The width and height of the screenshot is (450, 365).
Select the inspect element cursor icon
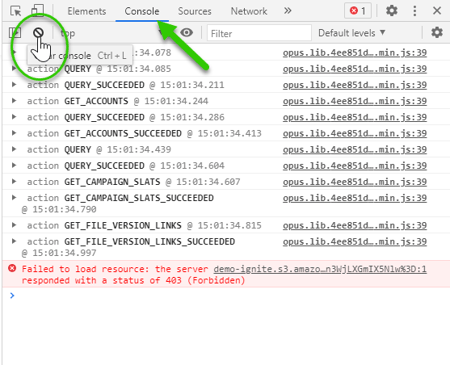point(15,11)
